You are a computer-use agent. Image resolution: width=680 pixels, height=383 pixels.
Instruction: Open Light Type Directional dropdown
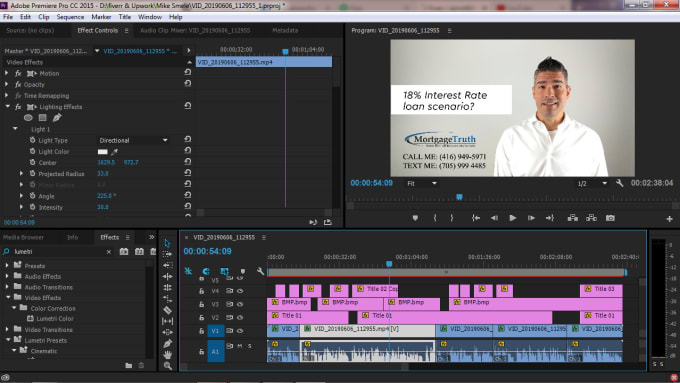point(133,141)
